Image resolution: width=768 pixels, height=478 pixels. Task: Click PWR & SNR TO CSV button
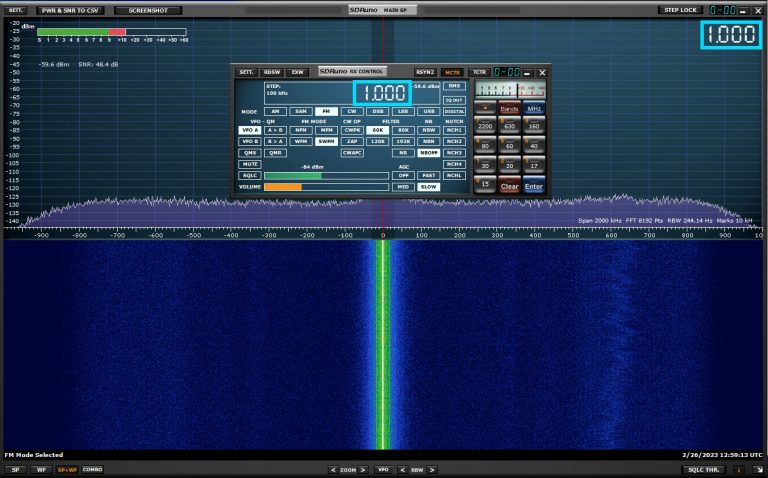[x=72, y=10]
